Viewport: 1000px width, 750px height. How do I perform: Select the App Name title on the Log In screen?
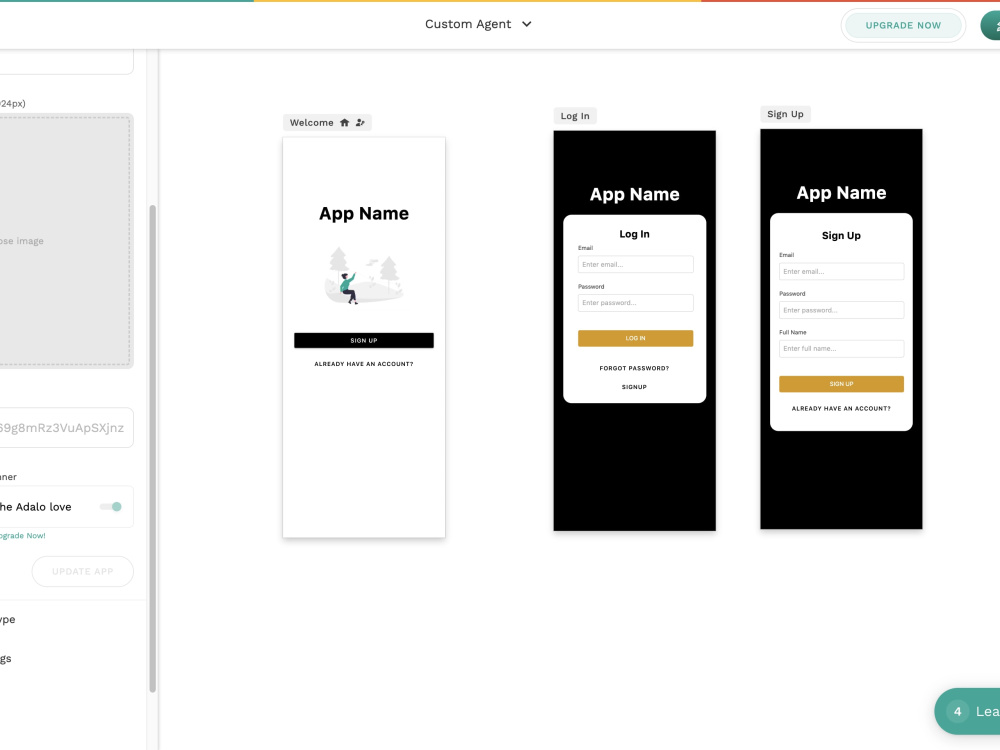[635, 195]
